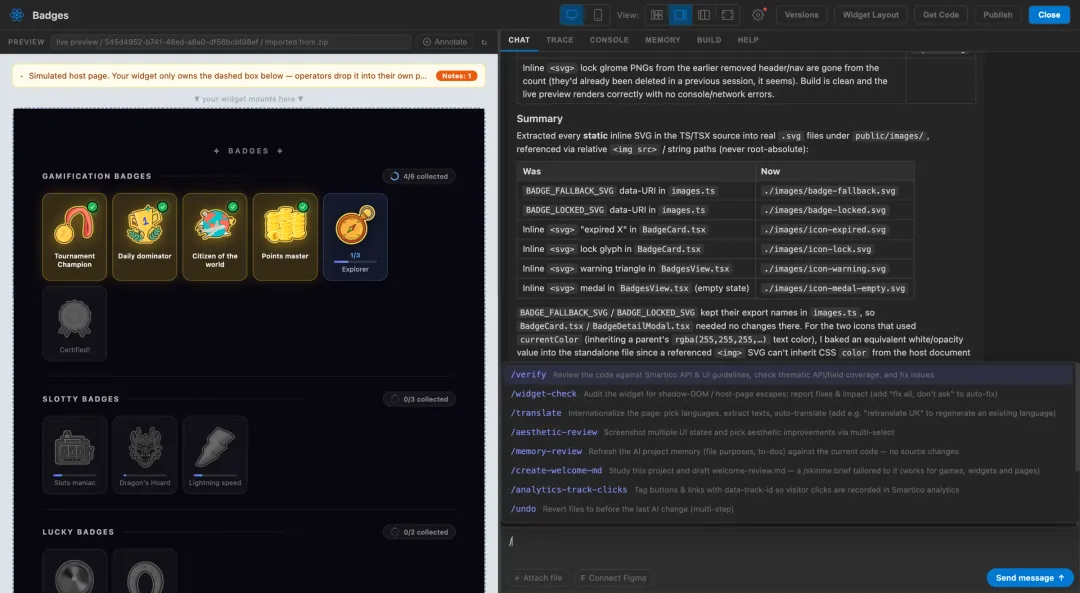Image resolution: width=1080 pixels, height=593 pixels.
Task: Select the split columns view layout
Action: point(704,14)
